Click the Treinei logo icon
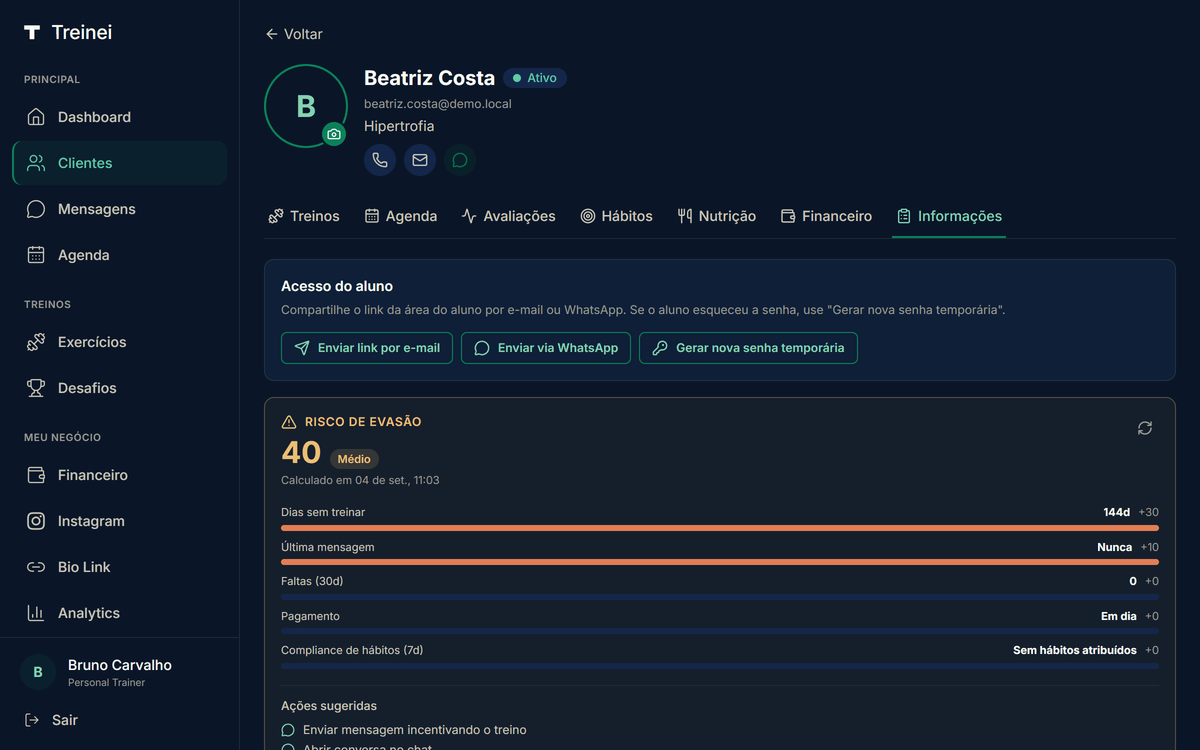The image size is (1200, 750). [x=32, y=33]
